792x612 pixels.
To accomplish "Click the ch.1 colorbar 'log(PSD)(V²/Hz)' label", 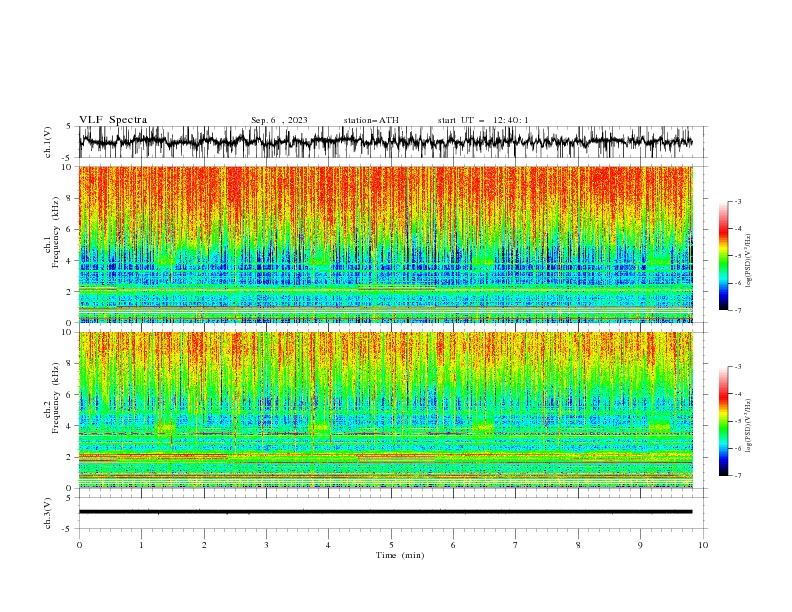I will tap(749, 261).
